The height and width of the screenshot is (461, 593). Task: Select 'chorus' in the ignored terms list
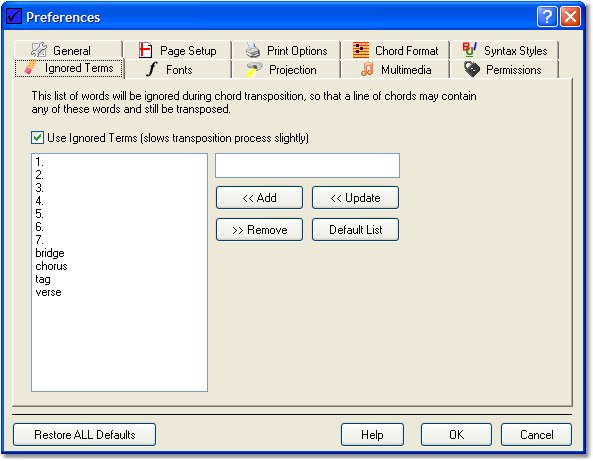(51, 266)
